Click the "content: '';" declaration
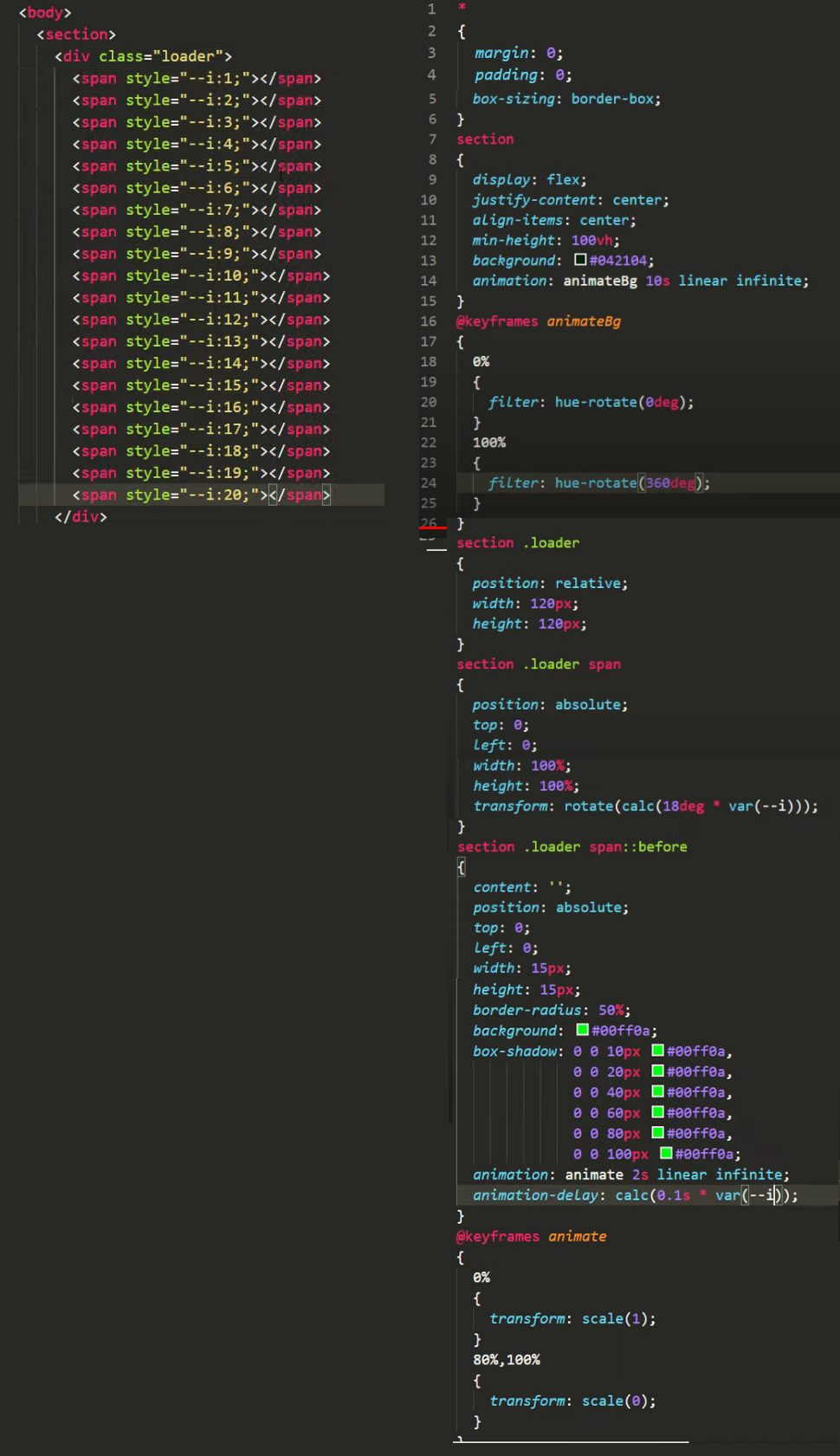Viewport: 840px width, 1456px height. pyautogui.click(x=522, y=887)
